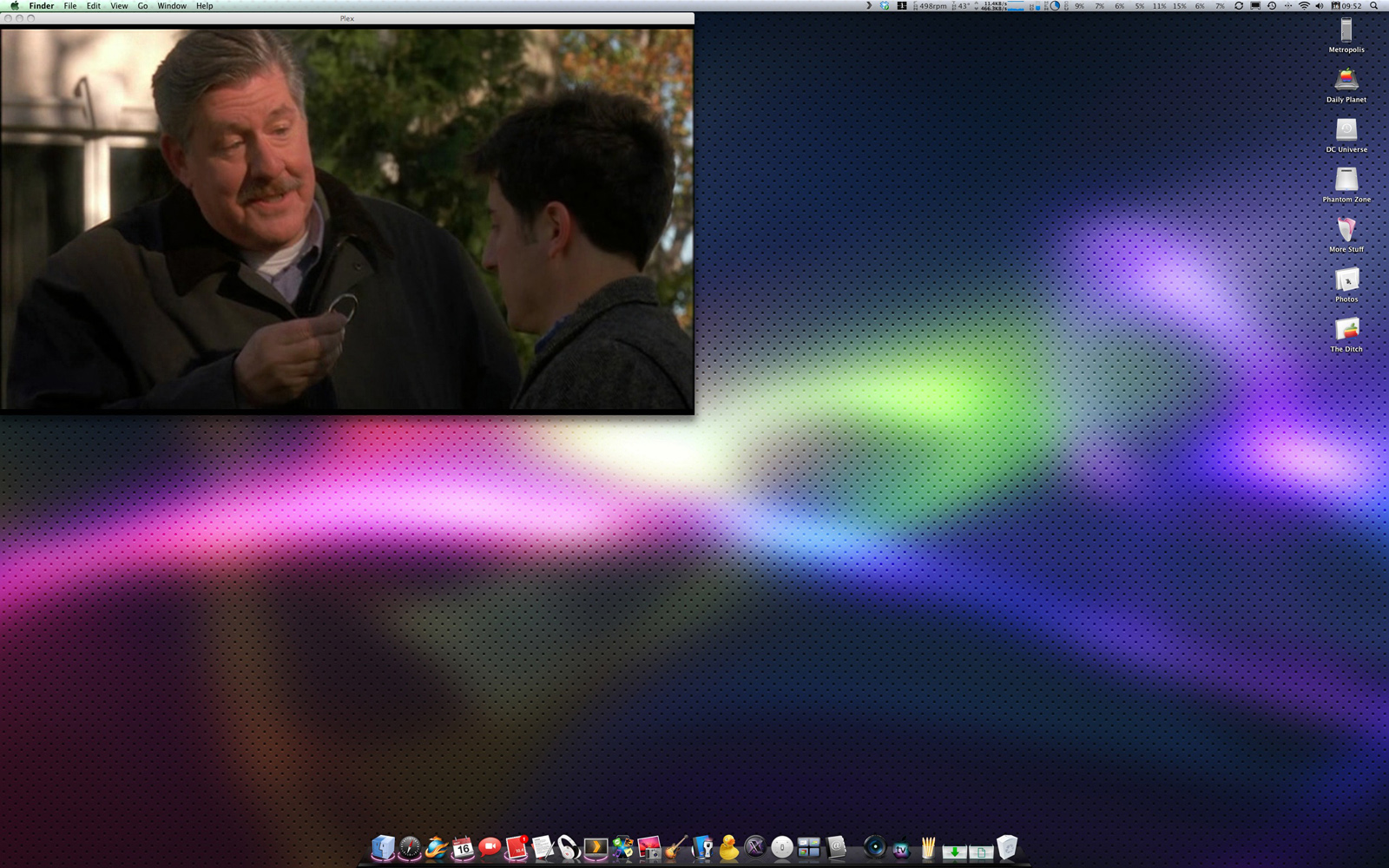This screenshot has height=868, width=1389.
Task: Open the View menu
Action: click(119, 6)
